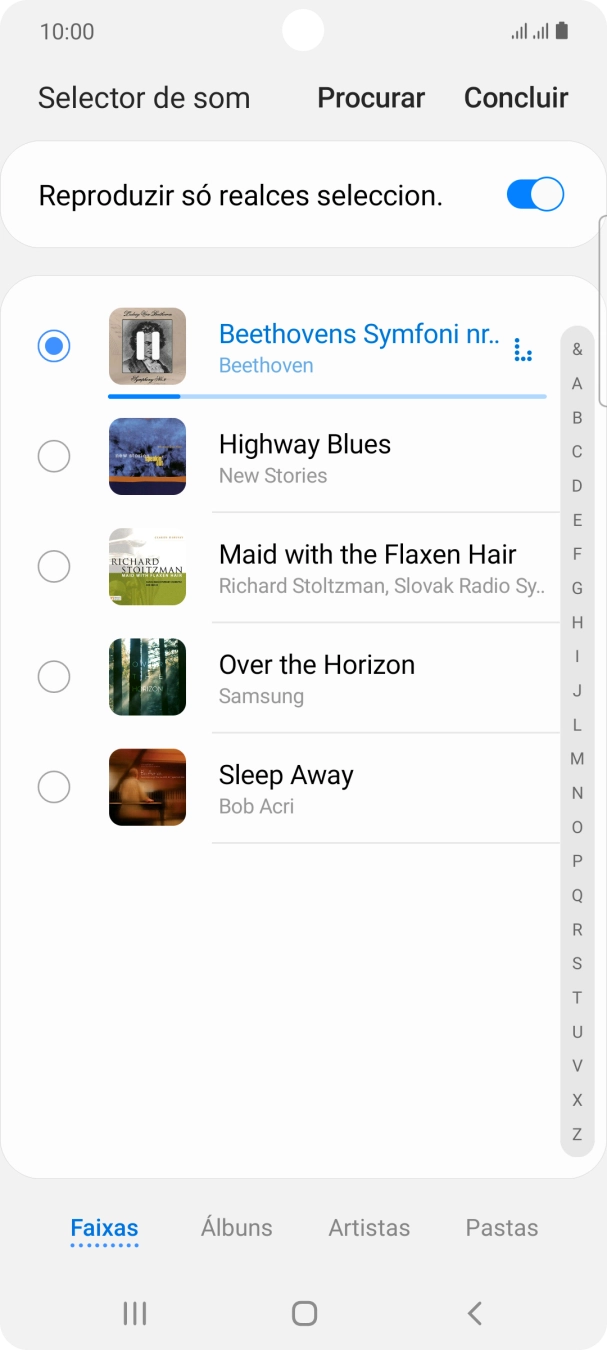Open Highway Blues album art
This screenshot has width=607, height=1350.
147,456
